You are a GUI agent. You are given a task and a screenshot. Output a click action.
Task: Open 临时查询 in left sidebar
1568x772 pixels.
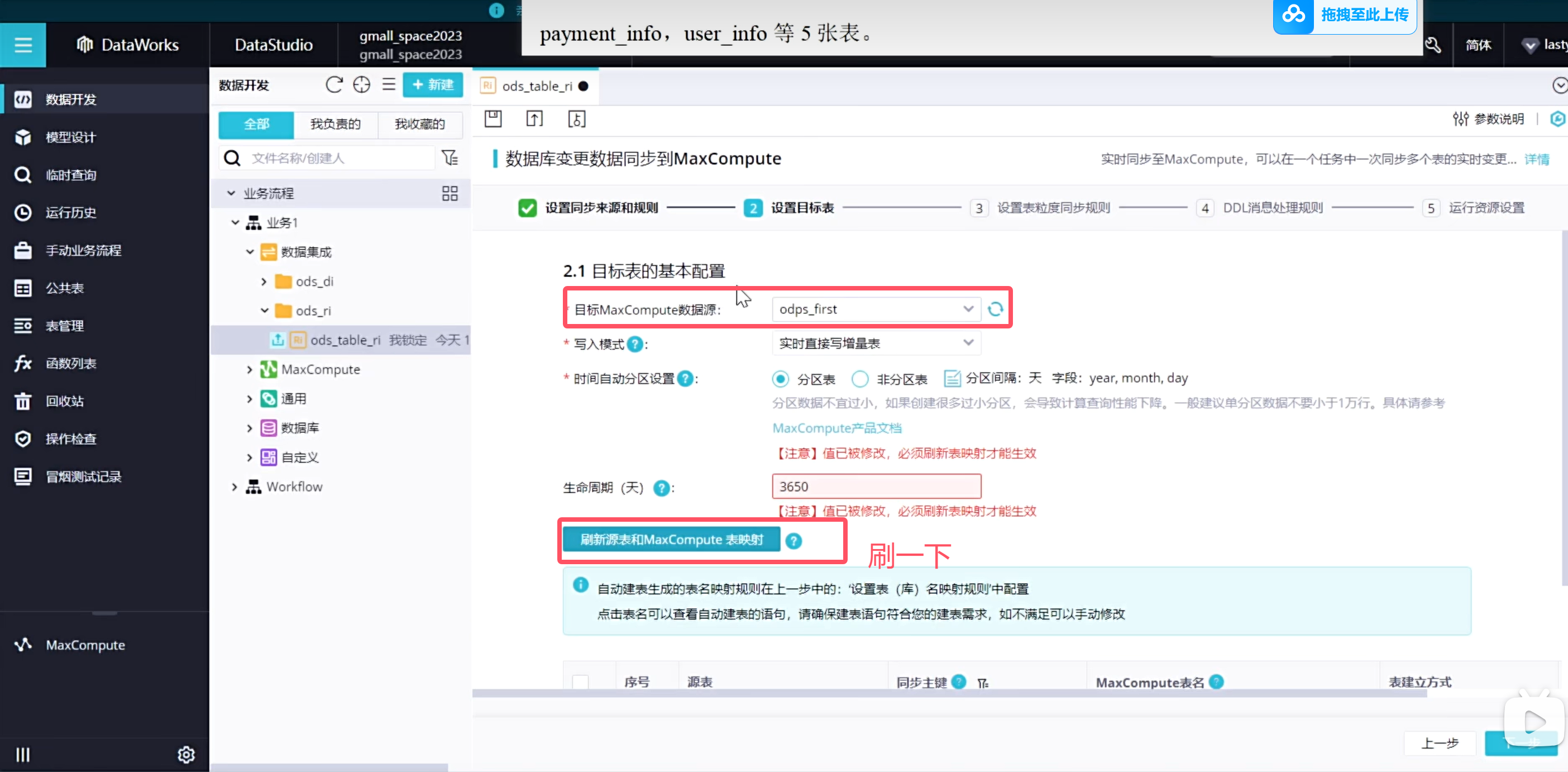coord(70,175)
